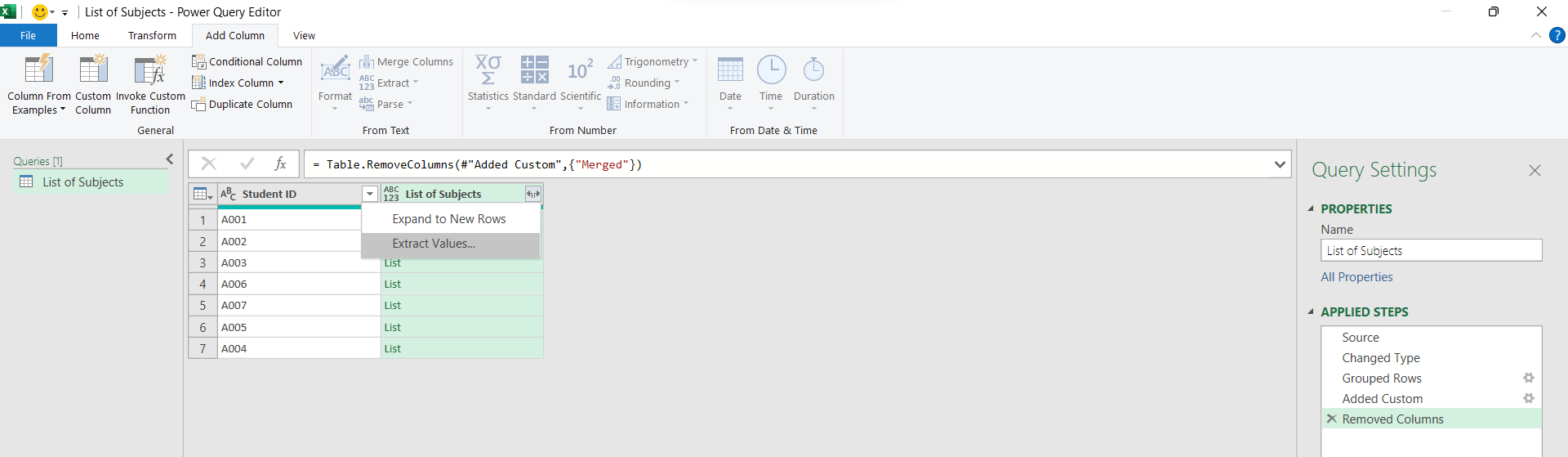The image size is (1568, 457).
Task: Open Index Column dropdown
Action: 238,83
